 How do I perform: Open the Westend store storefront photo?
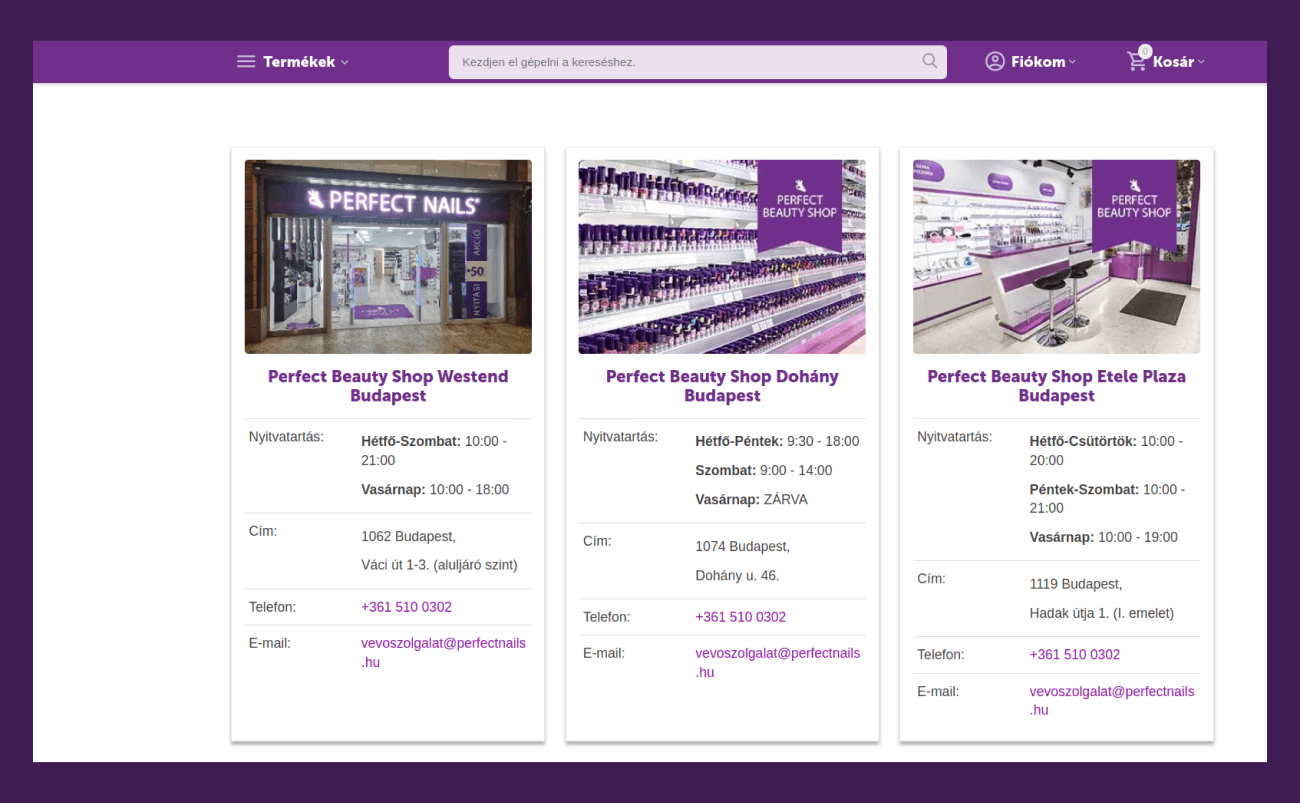(x=388, y=257)
